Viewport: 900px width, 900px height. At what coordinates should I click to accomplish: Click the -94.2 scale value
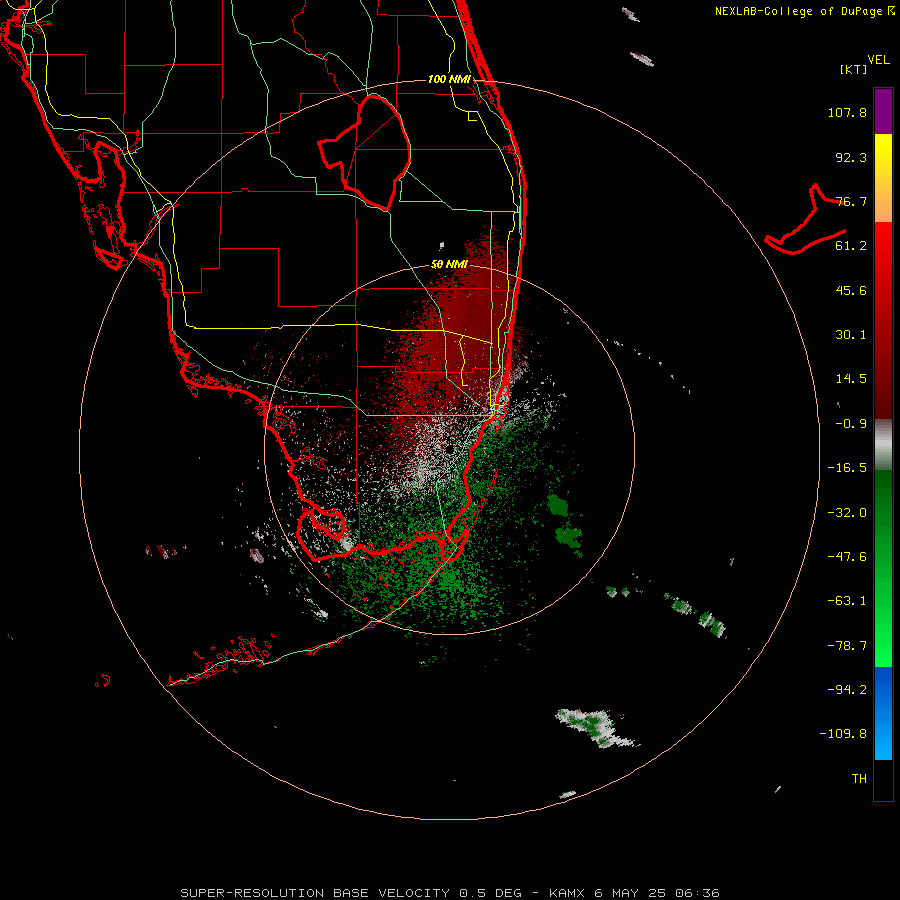click(x=847, y=690)
